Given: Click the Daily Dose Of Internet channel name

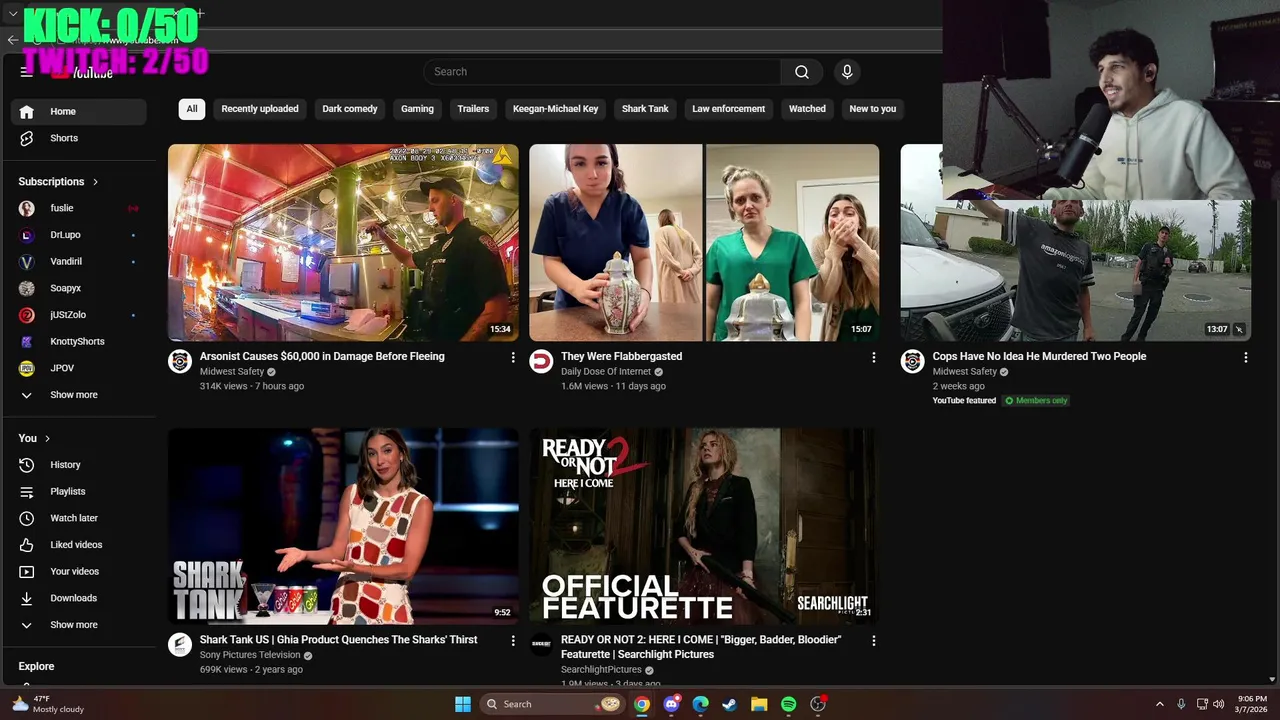Looking at the screenshot, I should coord(607,372).
